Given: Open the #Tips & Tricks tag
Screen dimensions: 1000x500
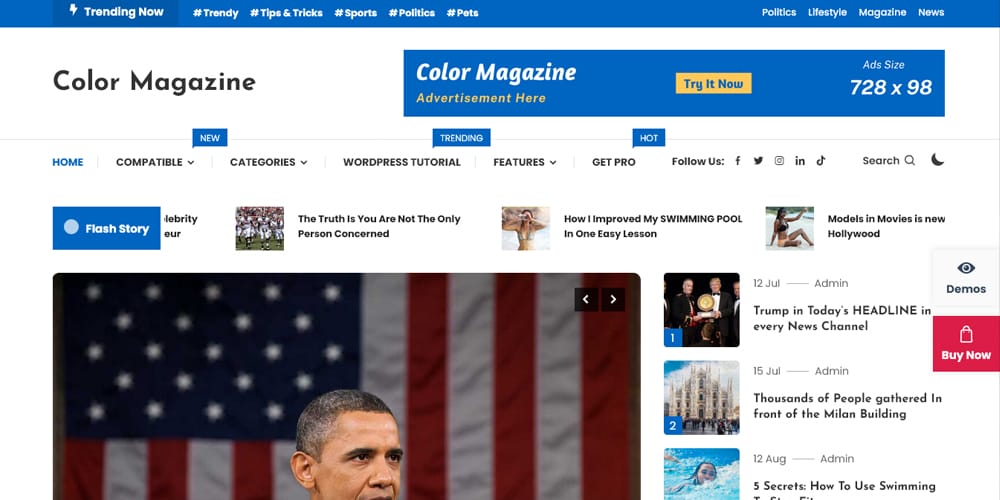Looking at the screenshot, I should pos(286,13).
